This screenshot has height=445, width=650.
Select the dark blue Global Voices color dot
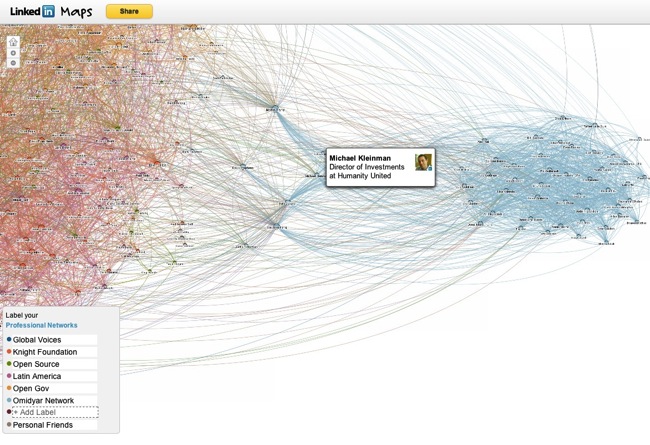[x=9, y=339]
